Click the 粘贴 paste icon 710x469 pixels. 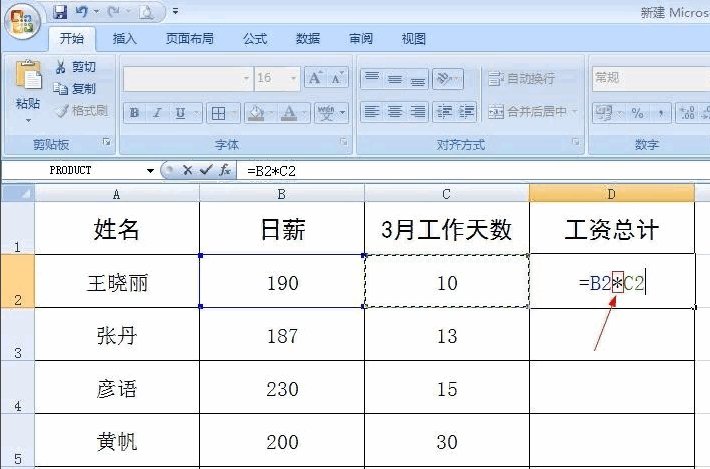pos(29,75)
